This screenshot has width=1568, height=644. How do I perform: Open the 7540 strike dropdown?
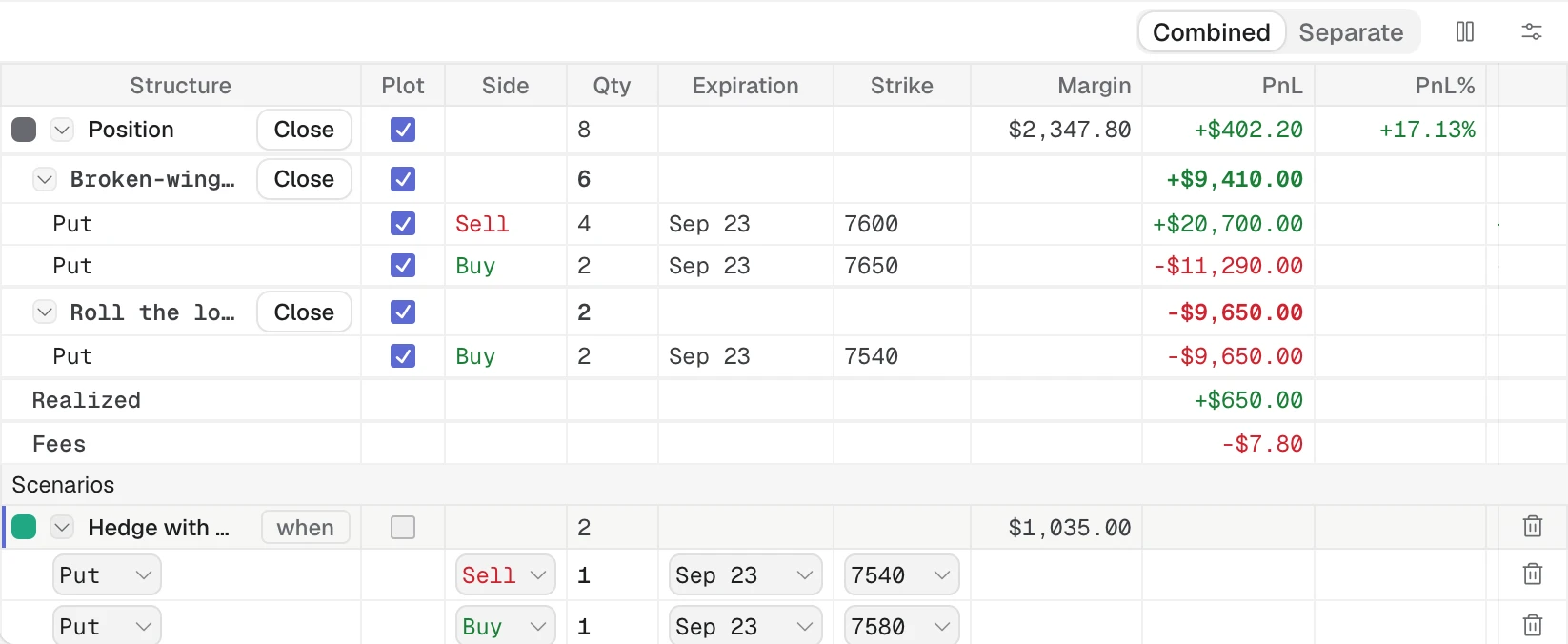901,575
